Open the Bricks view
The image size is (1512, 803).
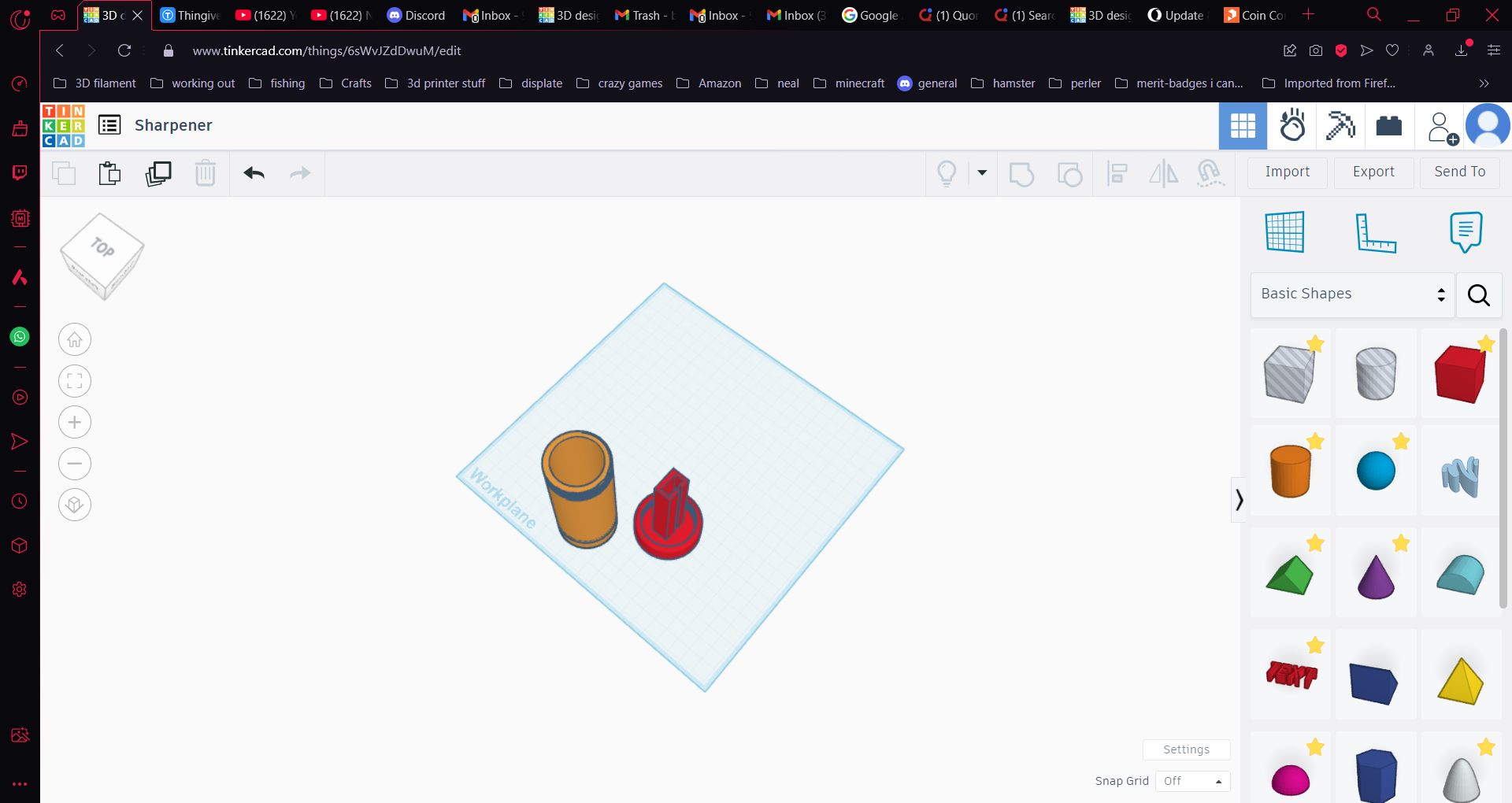(x=1389, y=126)
